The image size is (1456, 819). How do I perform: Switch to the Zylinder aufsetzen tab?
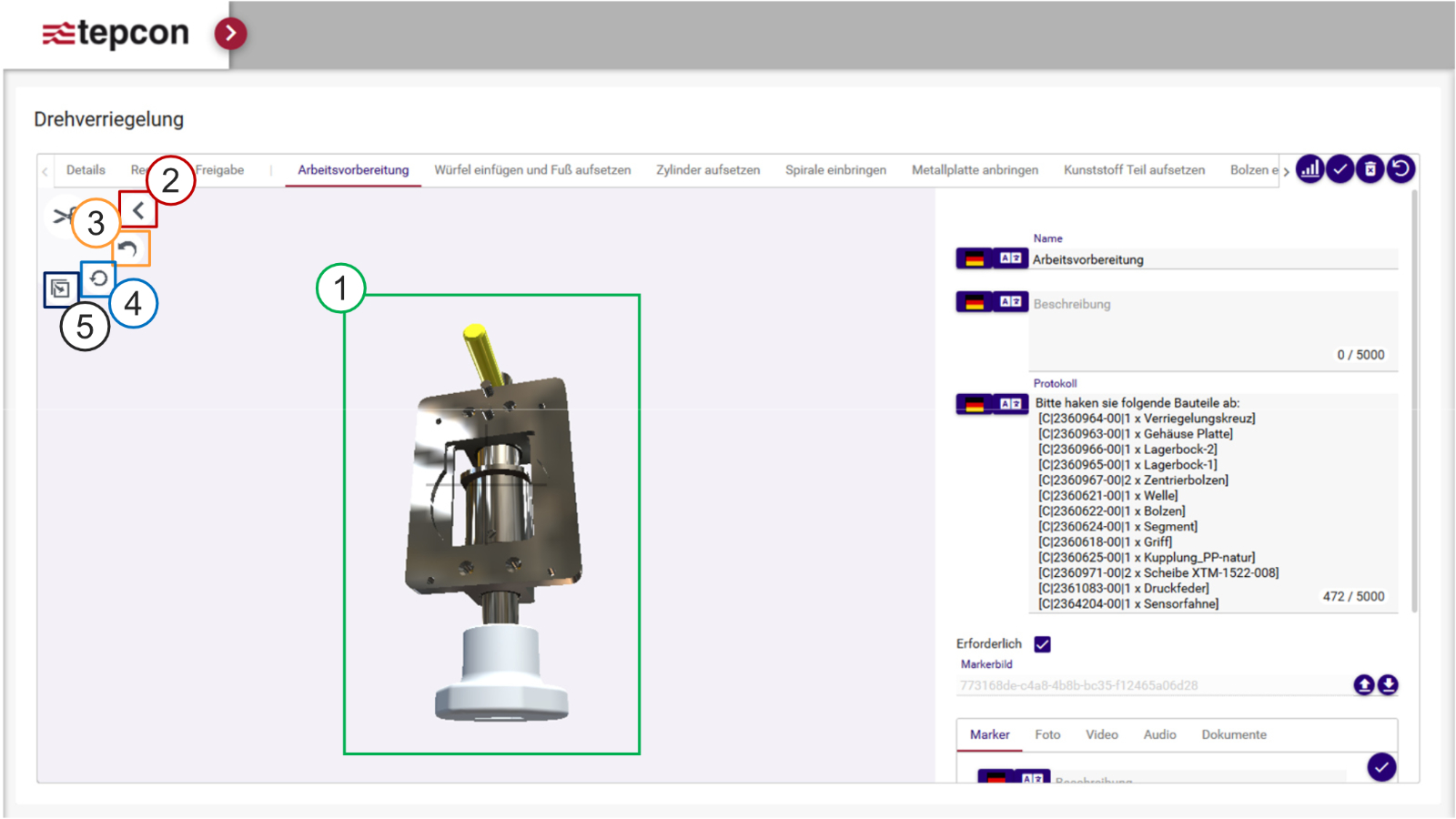click(x=707, y=170)
